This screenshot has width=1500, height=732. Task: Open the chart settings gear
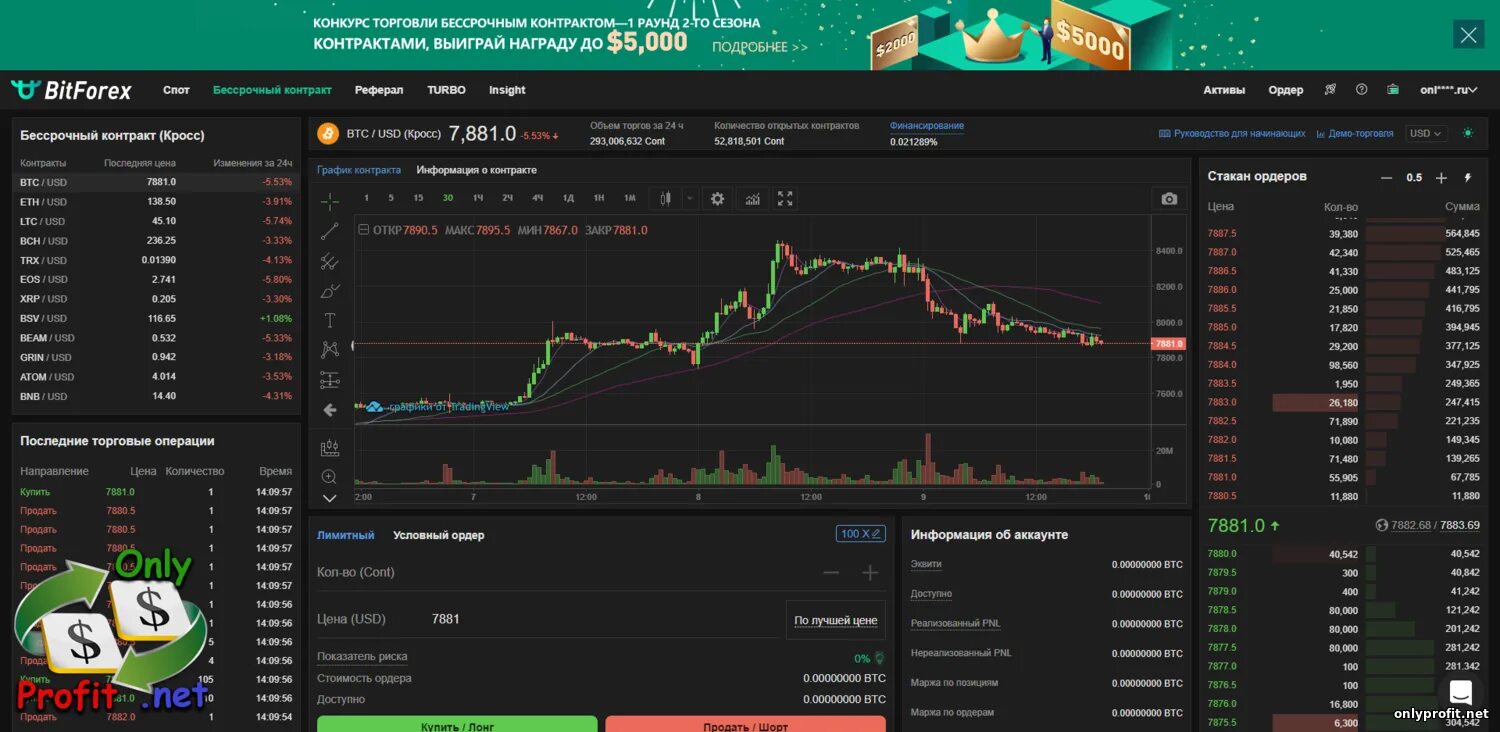click(717, 199)
